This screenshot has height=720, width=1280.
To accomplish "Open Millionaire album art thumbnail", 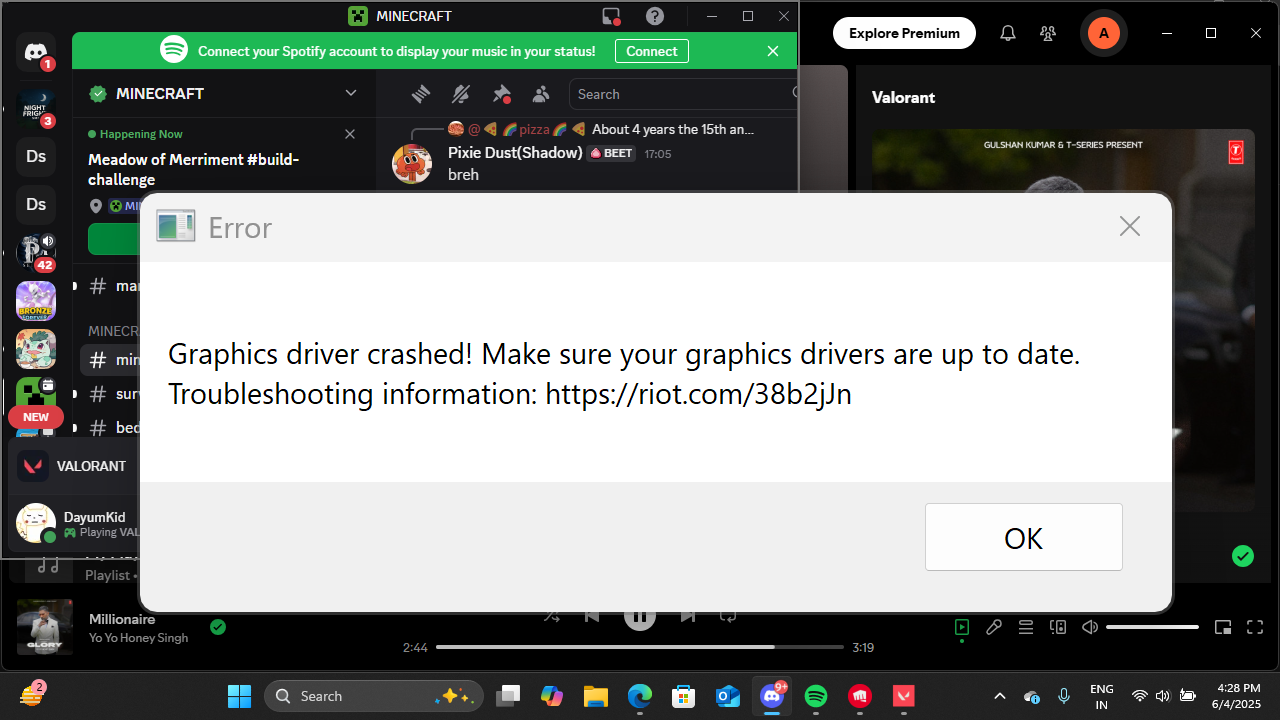I will tap(45, 628).
